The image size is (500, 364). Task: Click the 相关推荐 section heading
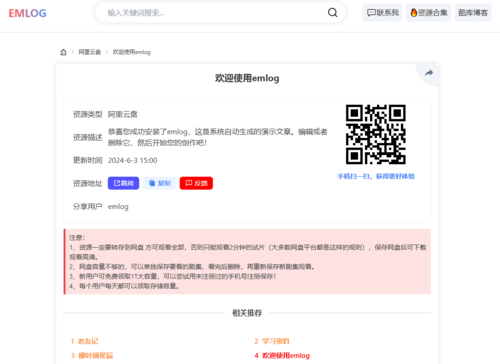point(247,313)
